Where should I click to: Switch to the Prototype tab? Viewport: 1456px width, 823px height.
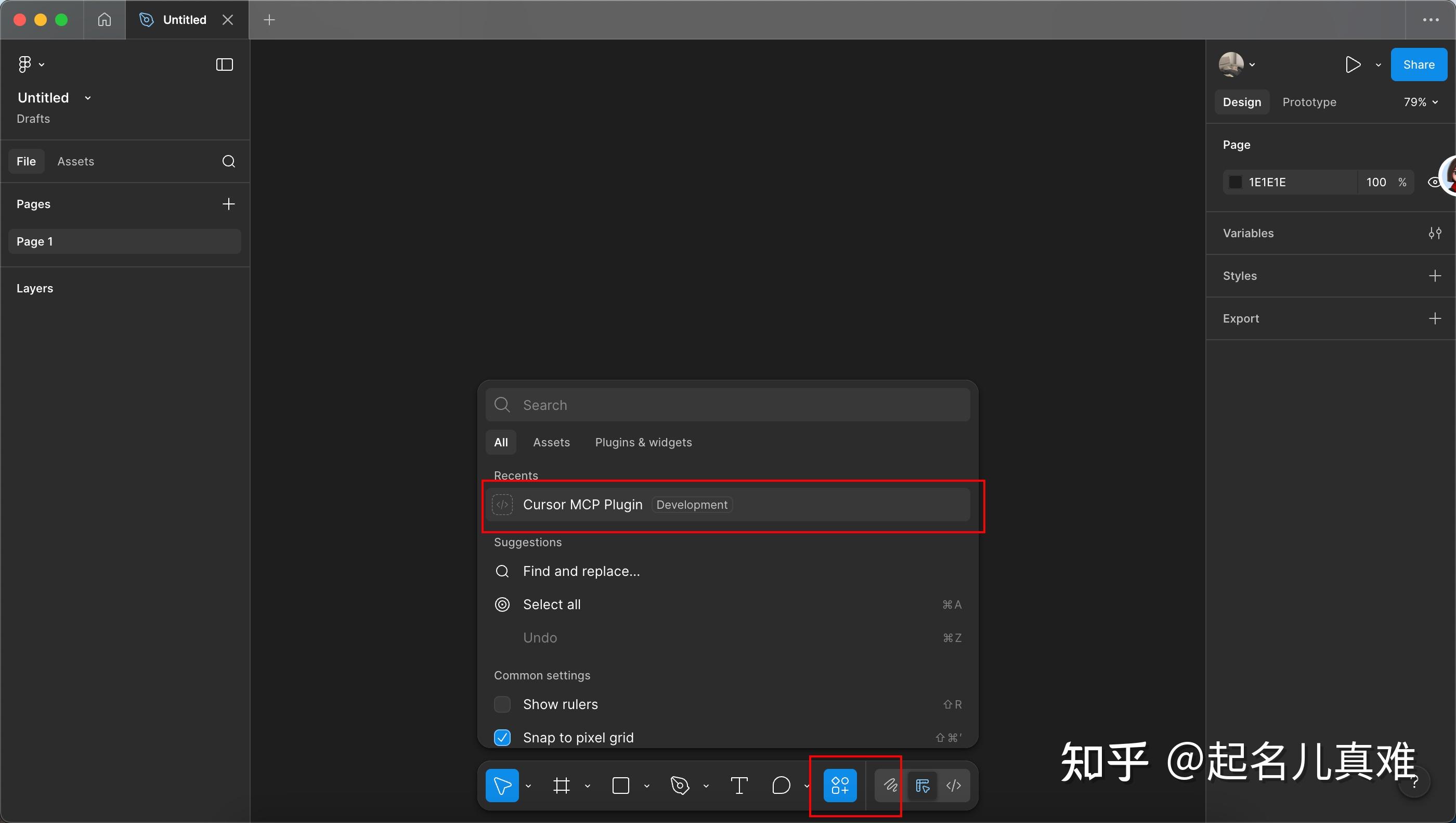[x=1309, y=102]
